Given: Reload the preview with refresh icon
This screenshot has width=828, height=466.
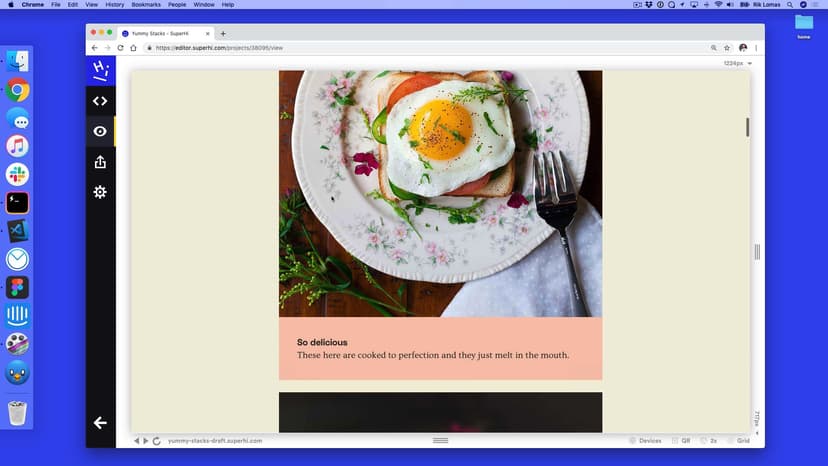Looking at the screenshot, I should point(157,441).
